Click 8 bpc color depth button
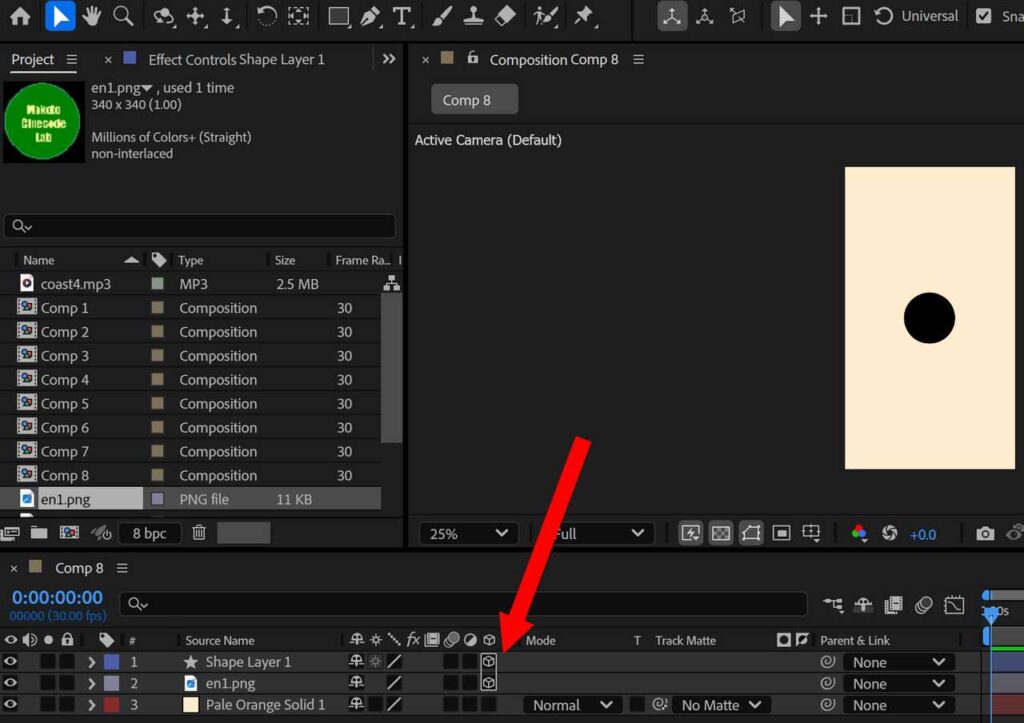This screenshot has height=723, width=1024. pyautogui.click(x=149, y=533)
